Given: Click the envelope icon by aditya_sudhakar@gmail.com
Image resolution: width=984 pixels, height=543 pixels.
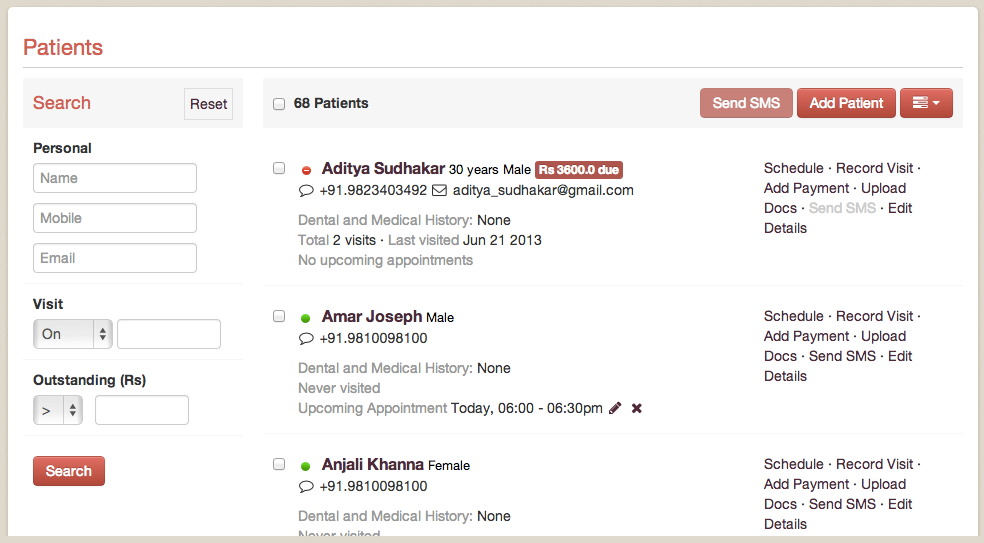Looking at the screenshot, I should pyautogui.click(x=439, y=190).
